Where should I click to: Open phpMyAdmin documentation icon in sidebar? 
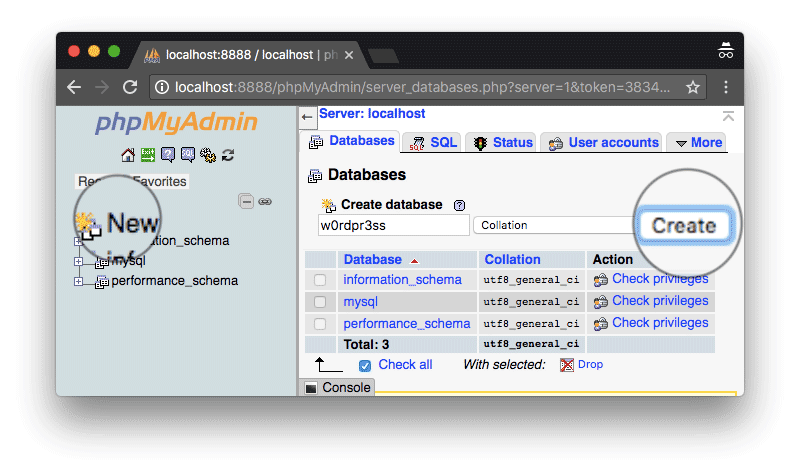tap(168, 155)
